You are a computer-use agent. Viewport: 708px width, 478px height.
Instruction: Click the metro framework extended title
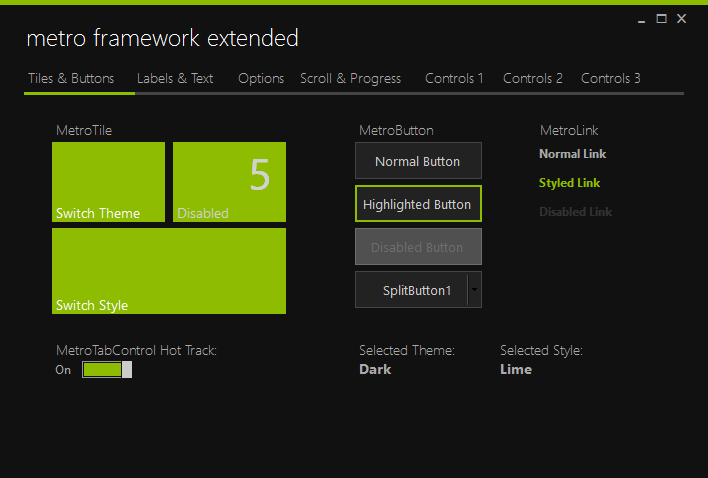pos(163,38)
